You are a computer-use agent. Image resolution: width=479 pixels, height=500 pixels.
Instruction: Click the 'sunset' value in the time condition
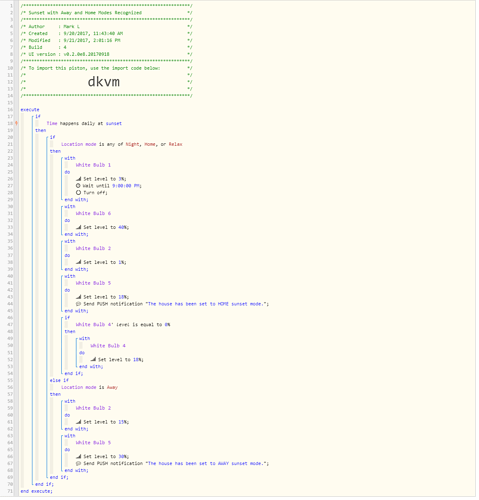coord(114,124)
